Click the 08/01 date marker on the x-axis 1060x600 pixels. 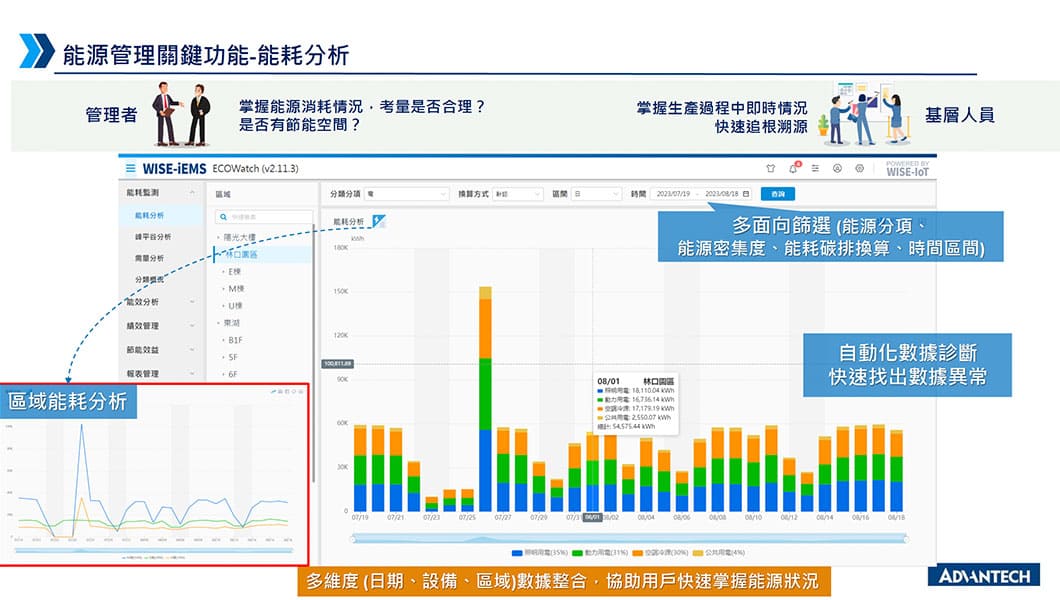click(592, 518)
